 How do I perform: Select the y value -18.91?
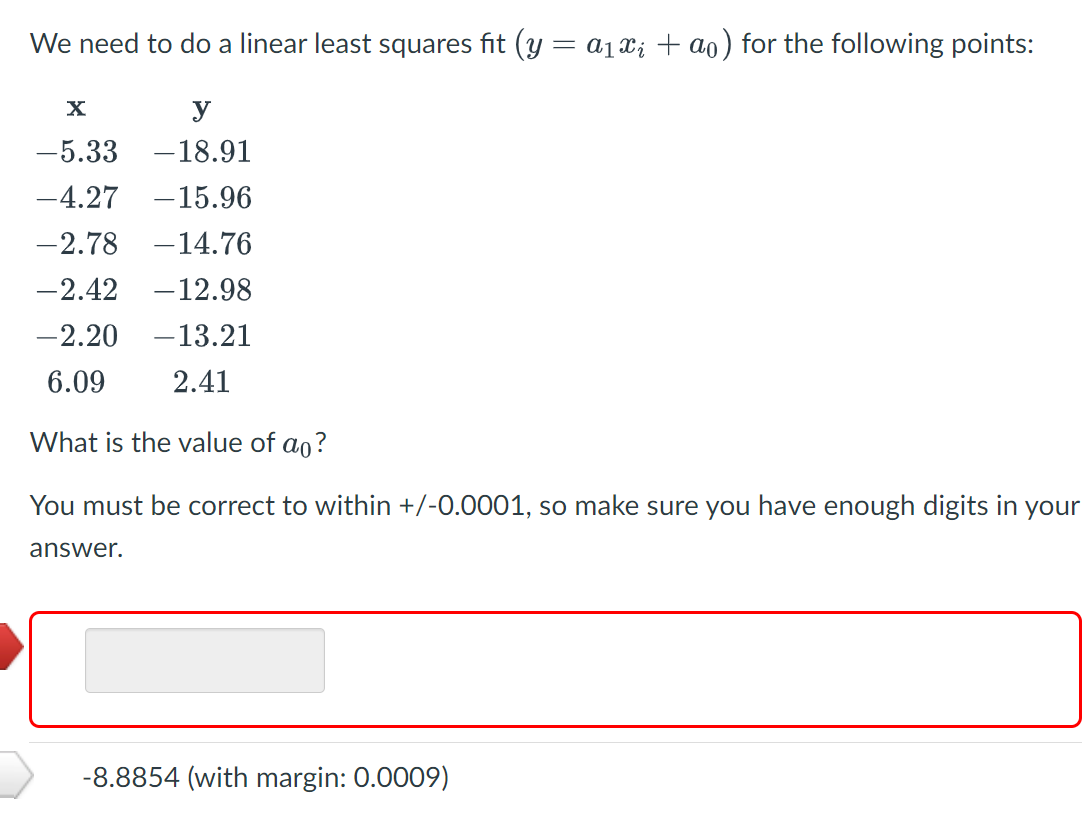pos(201,151)
